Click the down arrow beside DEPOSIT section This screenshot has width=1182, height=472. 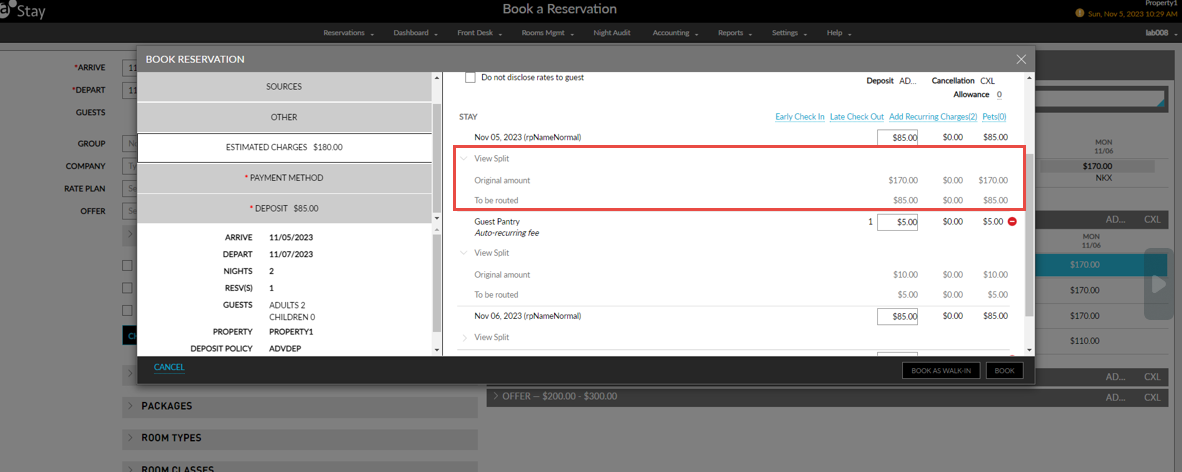coord(436,218)
